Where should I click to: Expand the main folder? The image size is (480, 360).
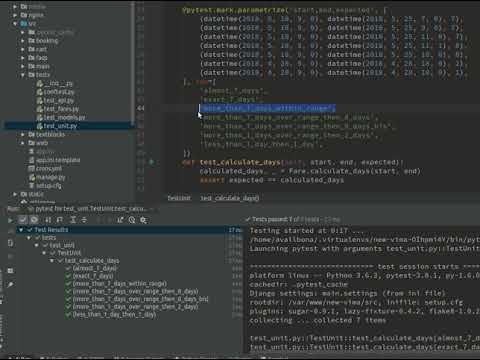click(23, 66)
